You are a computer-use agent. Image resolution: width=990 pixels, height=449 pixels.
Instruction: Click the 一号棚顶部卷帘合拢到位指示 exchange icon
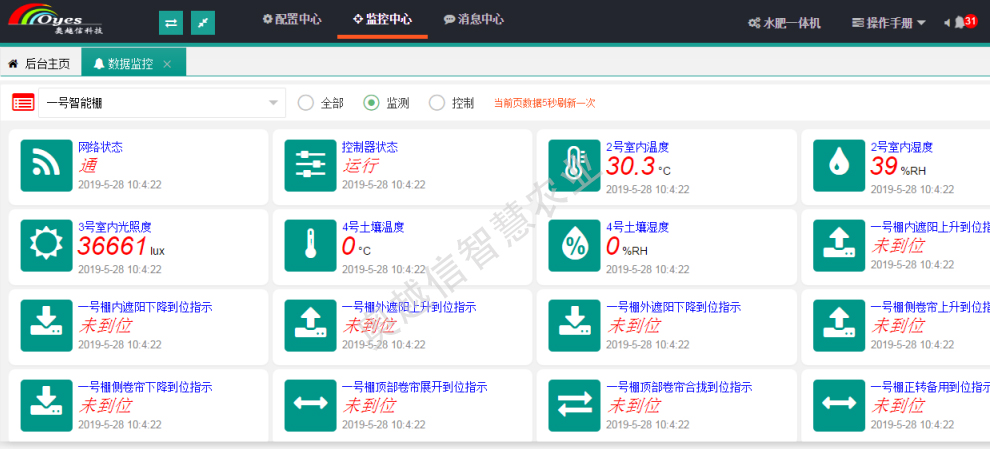pyautogui.click(x=575, y=405)
